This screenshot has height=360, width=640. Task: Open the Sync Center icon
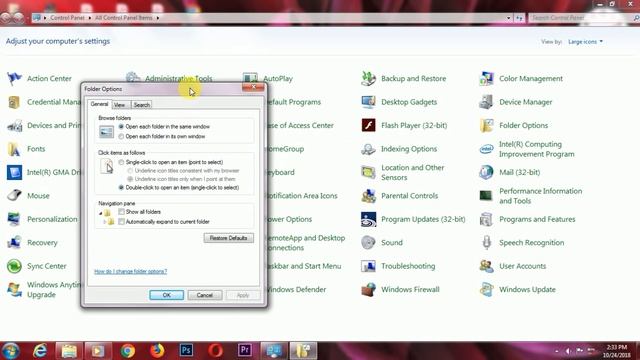[14, 266]
